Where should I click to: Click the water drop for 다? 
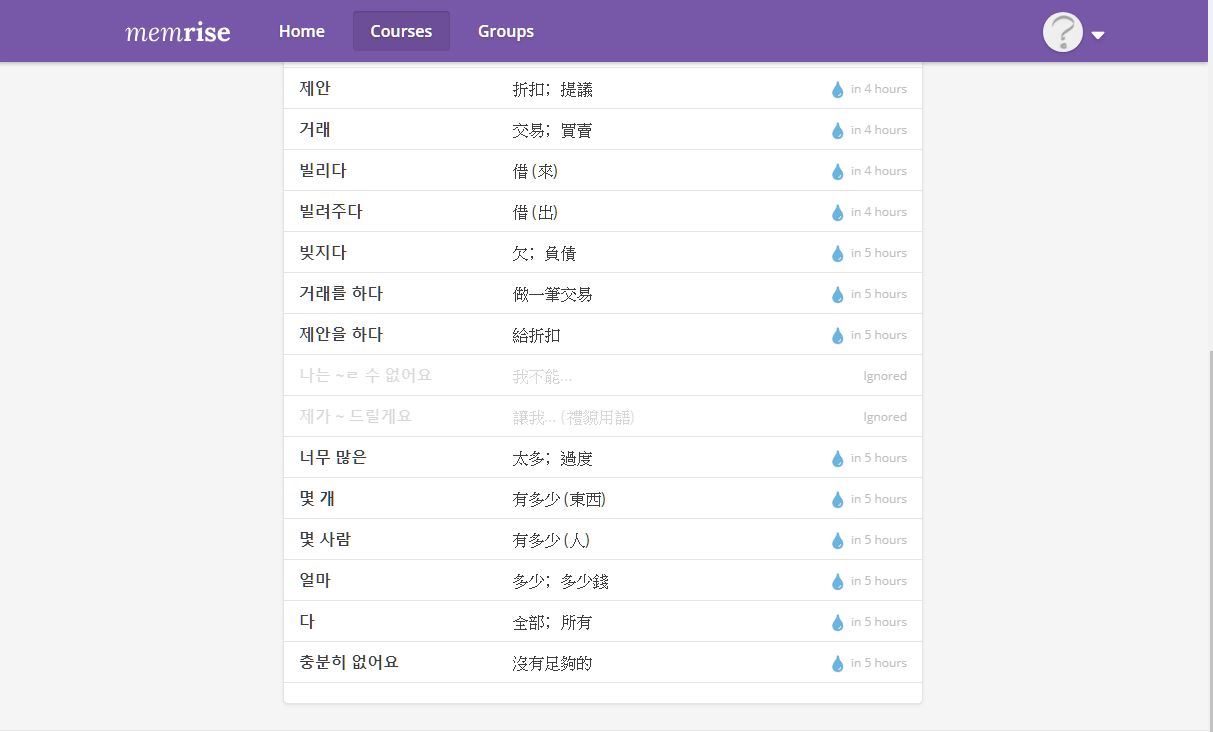tap(838, 622)
